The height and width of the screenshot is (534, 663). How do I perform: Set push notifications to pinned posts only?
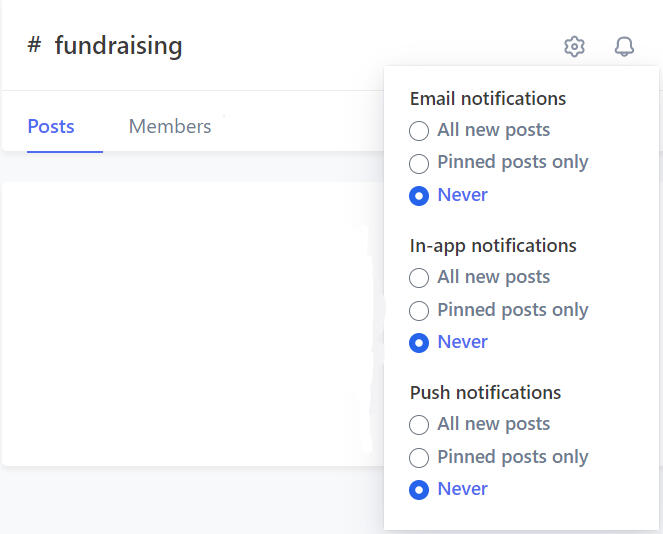pyautogui.click(x=420, y=458)
